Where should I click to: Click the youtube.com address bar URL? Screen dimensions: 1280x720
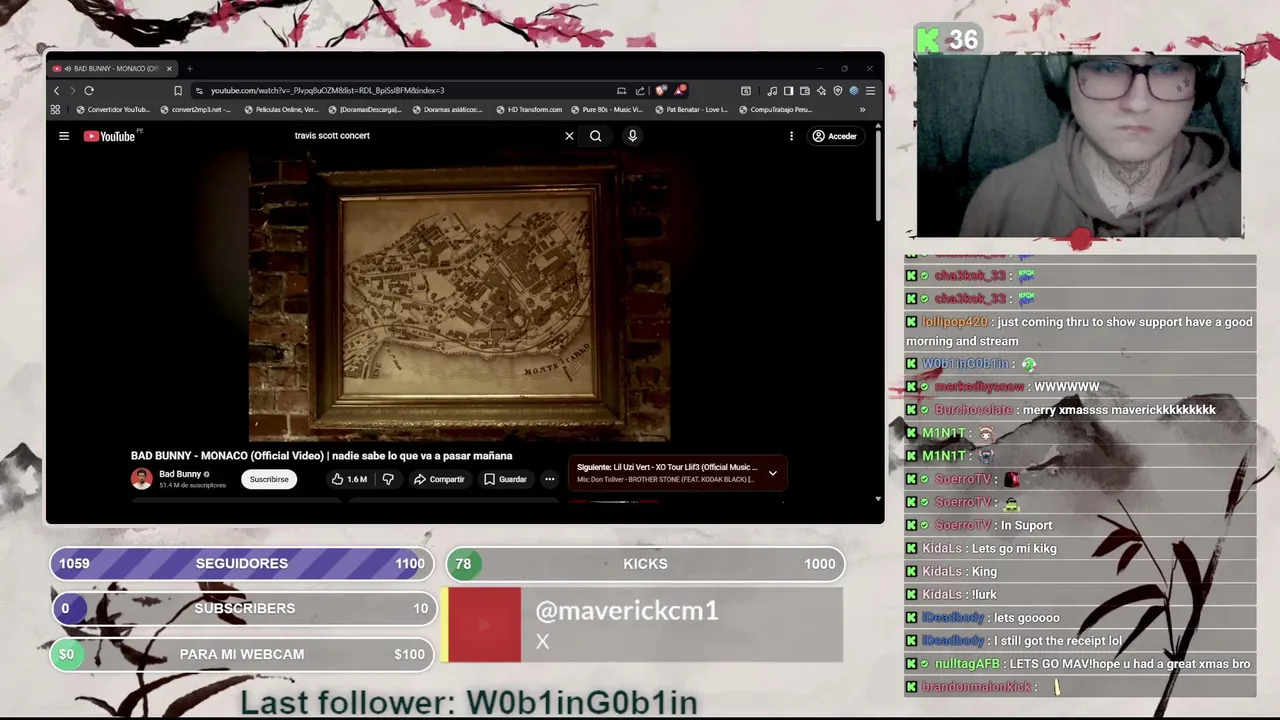327,91
